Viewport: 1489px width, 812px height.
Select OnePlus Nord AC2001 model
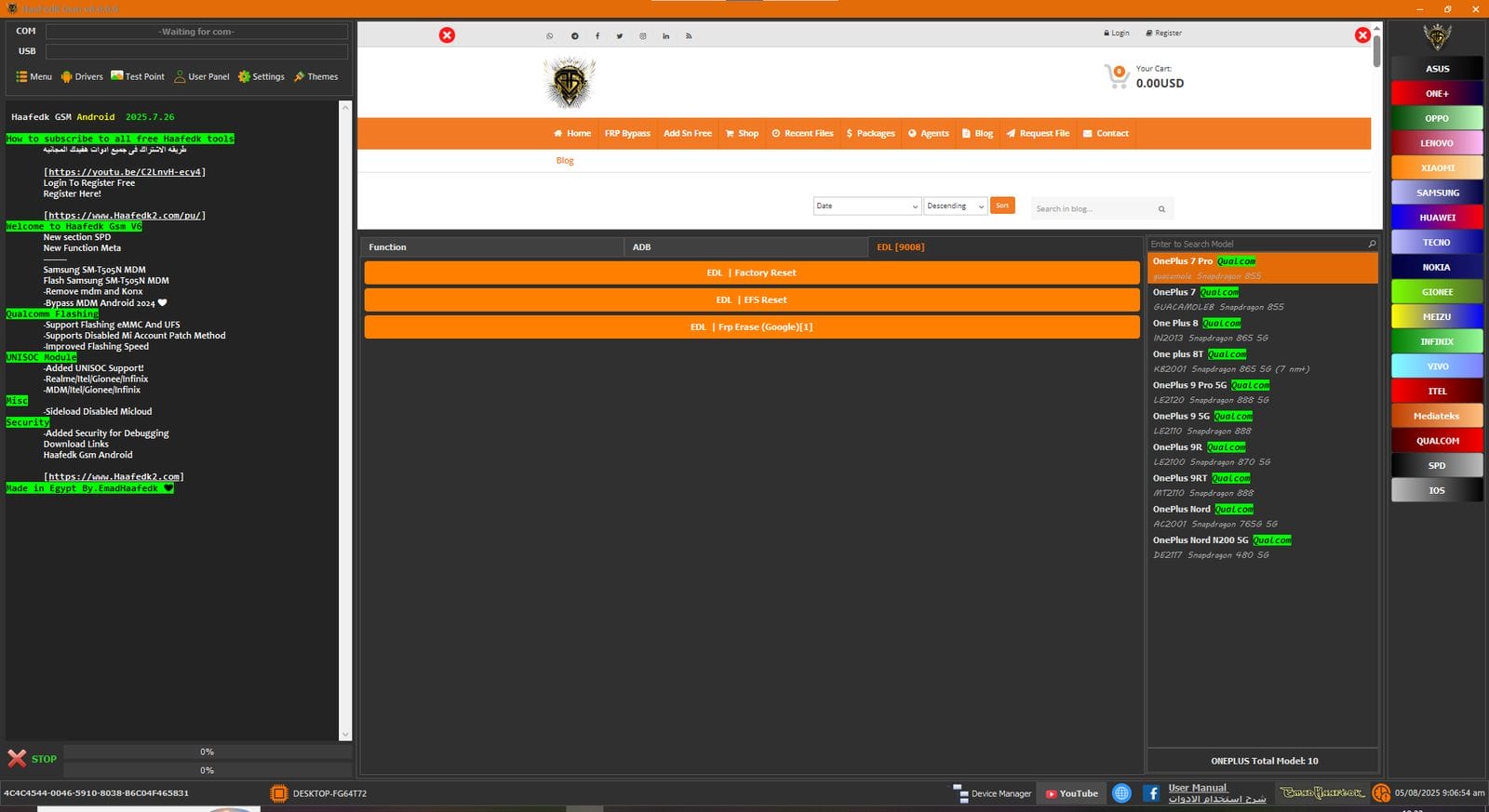(1263, 516)
